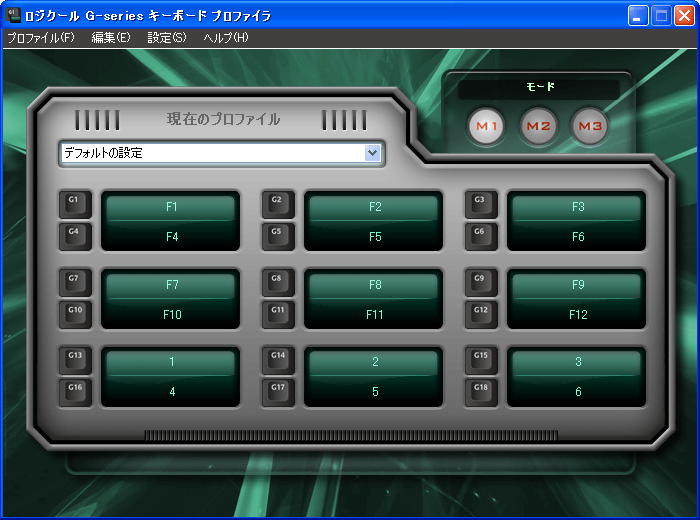Select the G9 key icon

coord(481,283)
